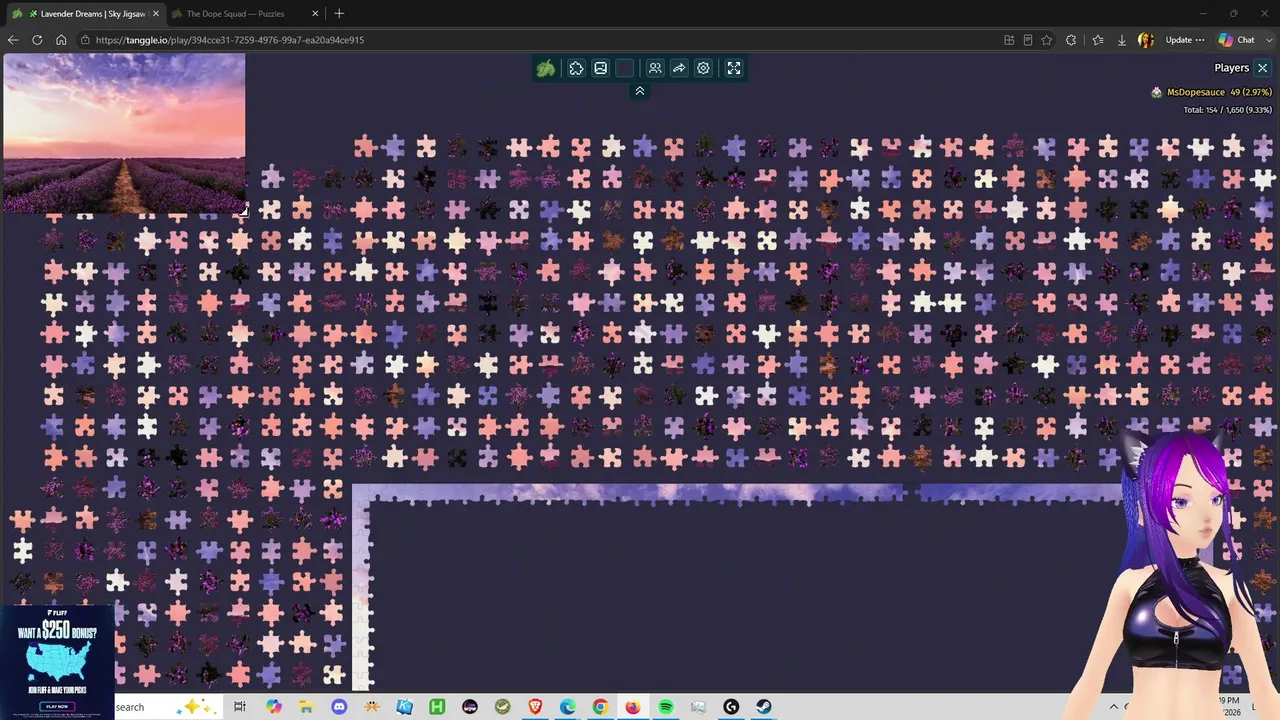Open Spotify from the taskbar
The width and height of the screenshot is (1280, 720).
pyautogui.click(x=666, y=707)
